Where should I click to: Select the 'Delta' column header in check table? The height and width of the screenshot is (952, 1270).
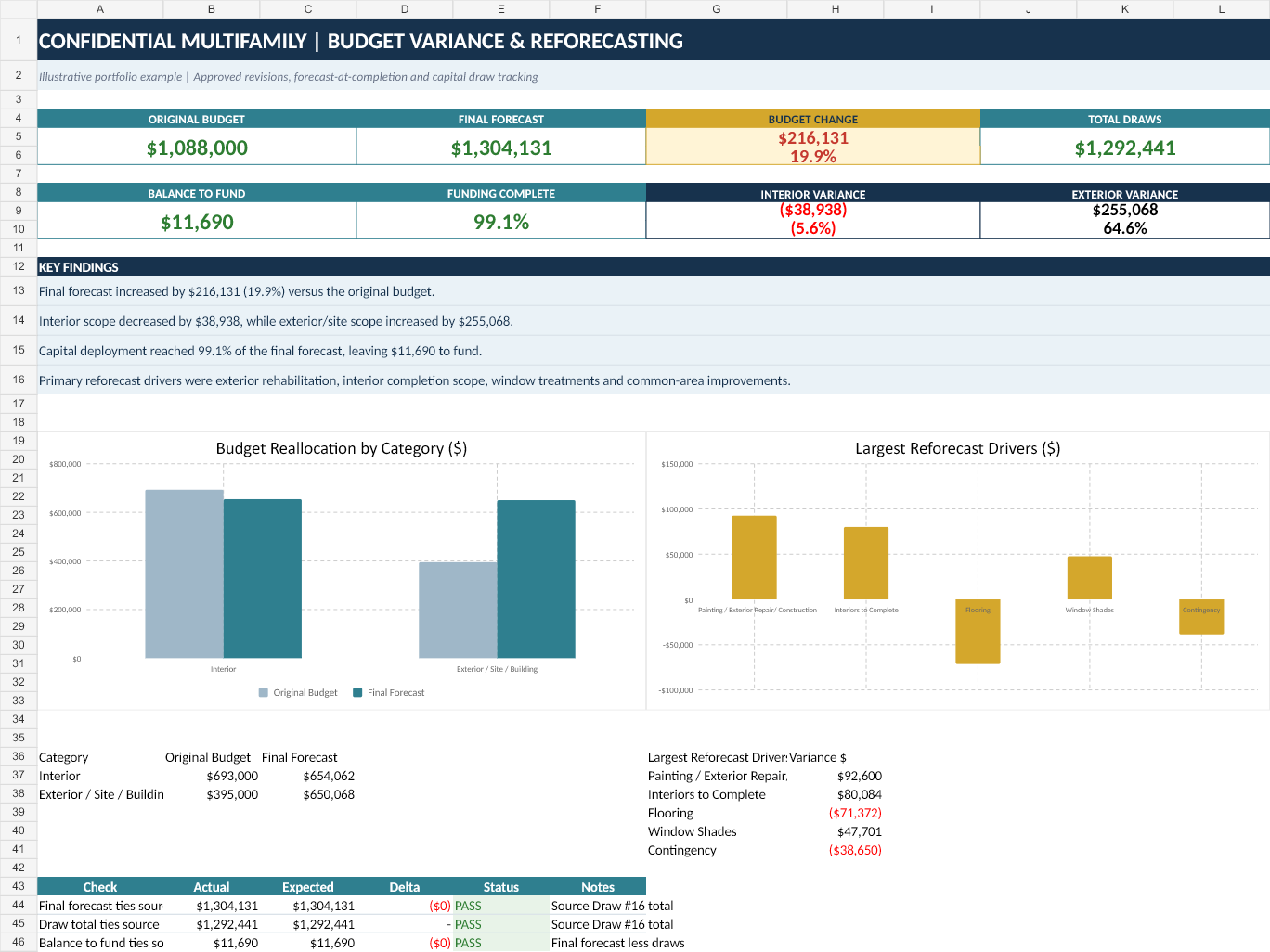[405, 887]
